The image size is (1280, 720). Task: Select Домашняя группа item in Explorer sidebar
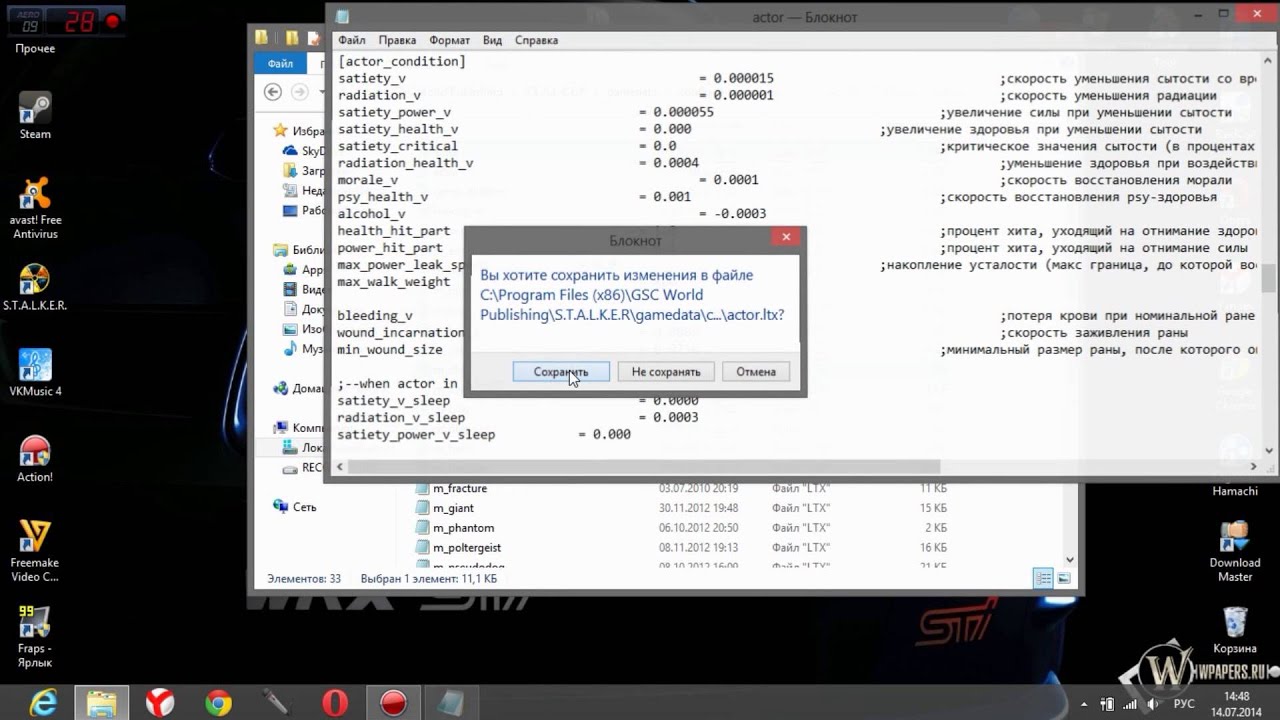[x=298, y=388]
